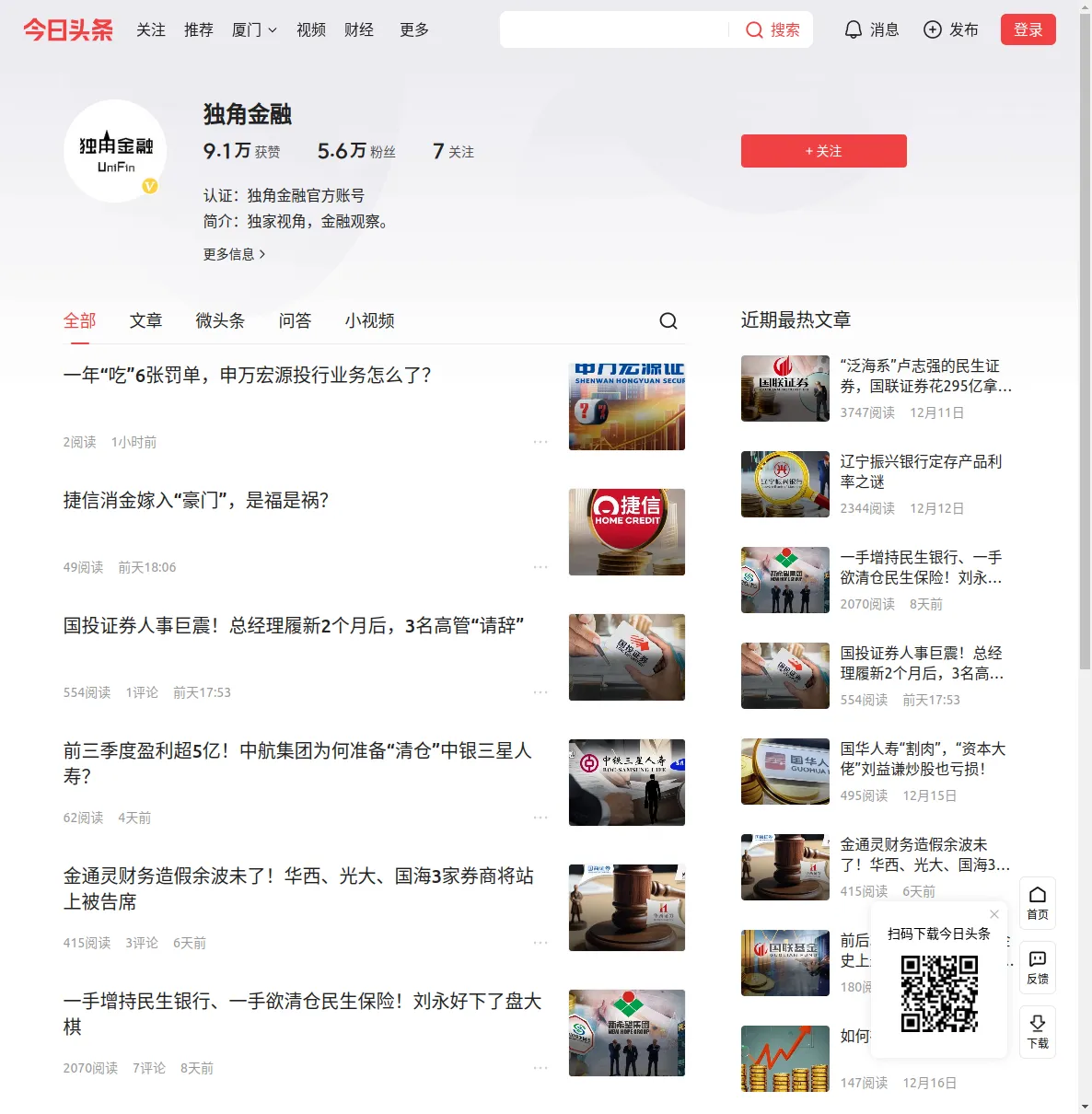Viewport: 1092px width, 1114px height.
Task: Open hot article 辽宁振兴银行定存产品利率之谜
Action: [x=921, y=472]
